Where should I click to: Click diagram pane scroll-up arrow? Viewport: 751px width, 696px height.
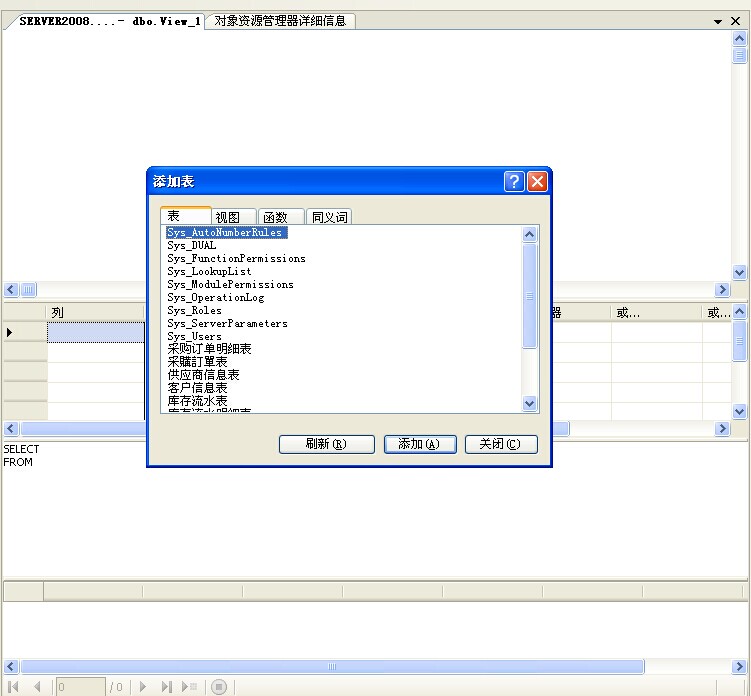click(x=740, y=38)
